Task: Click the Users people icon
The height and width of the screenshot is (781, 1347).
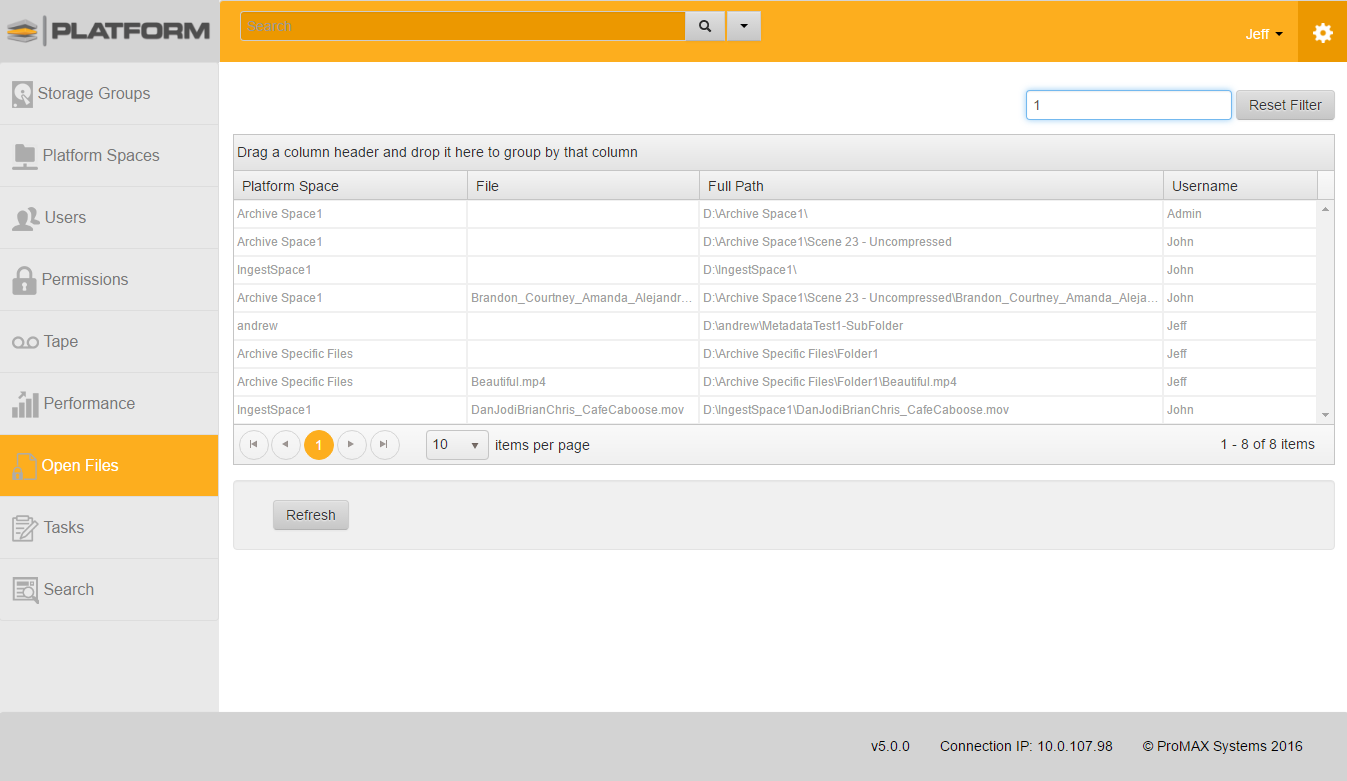Action: pyautogui.click(x=25, y=218)
